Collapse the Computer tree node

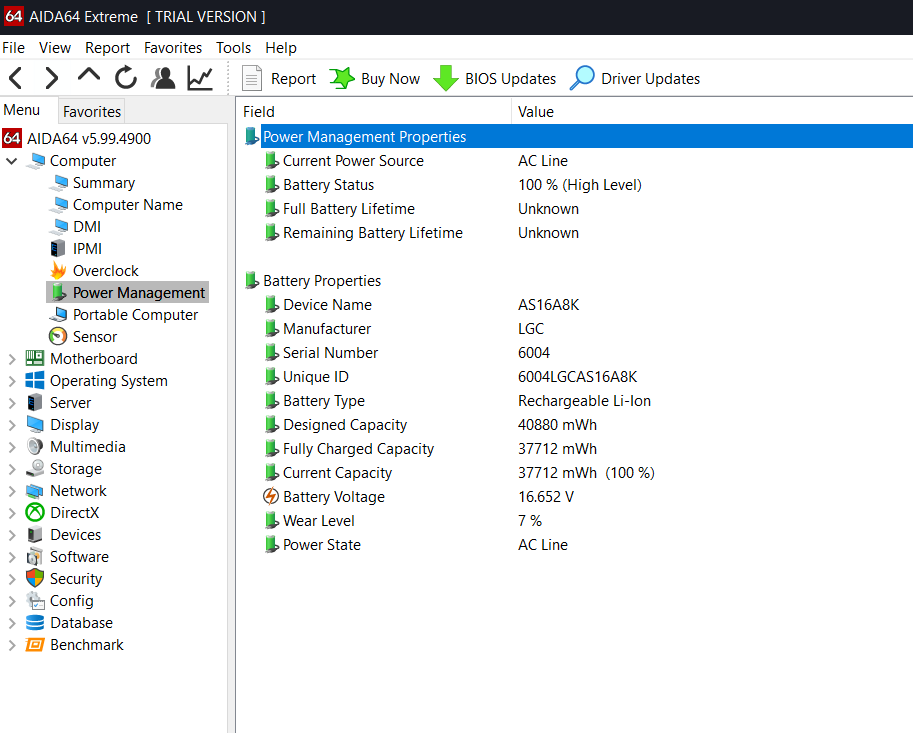tap(12, 161)
